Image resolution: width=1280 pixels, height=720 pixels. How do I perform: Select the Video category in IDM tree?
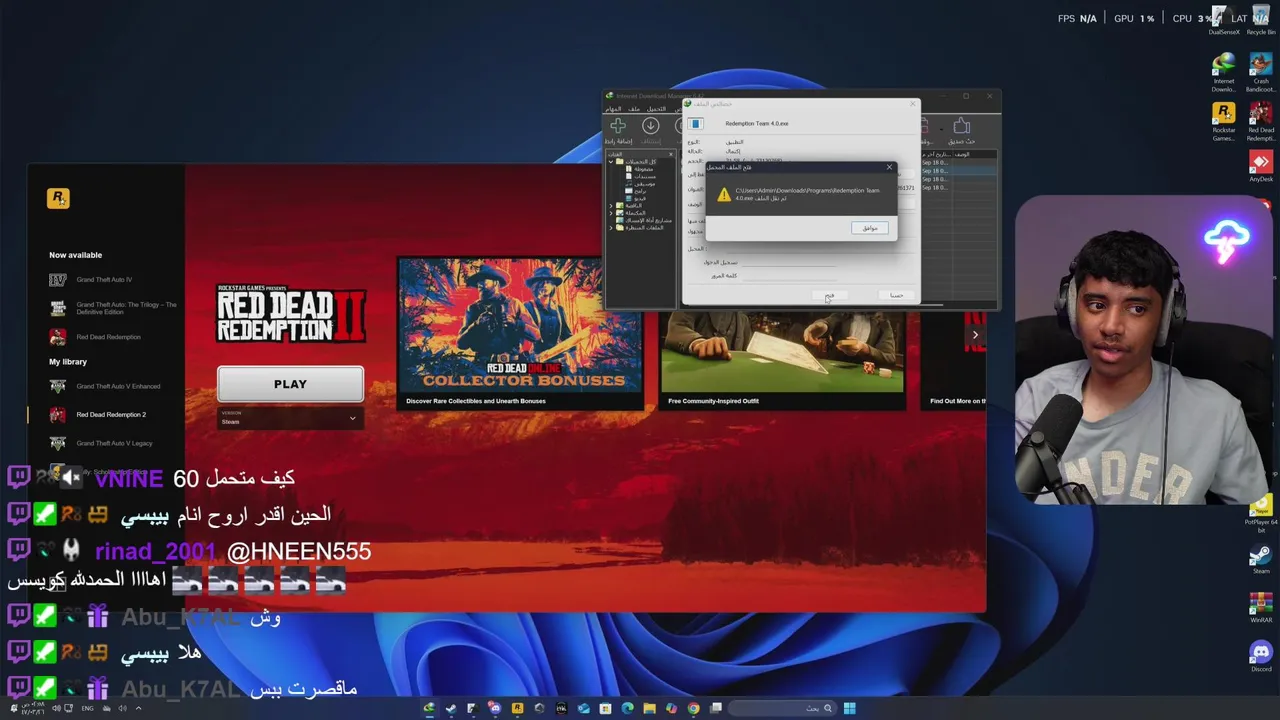pyautogui.click(x=636, y=198)
